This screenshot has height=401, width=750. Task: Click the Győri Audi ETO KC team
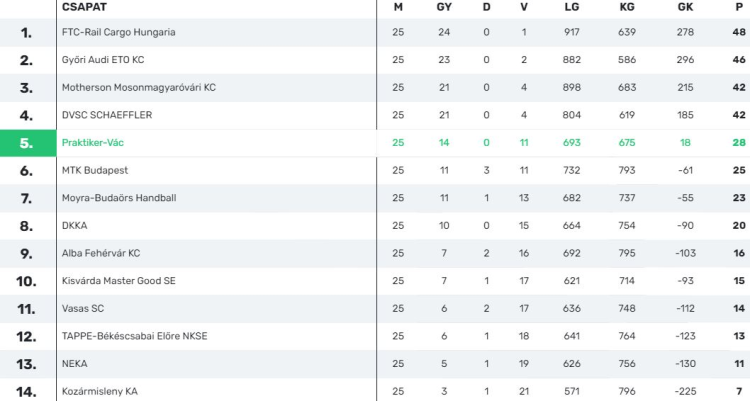point(103,60)
